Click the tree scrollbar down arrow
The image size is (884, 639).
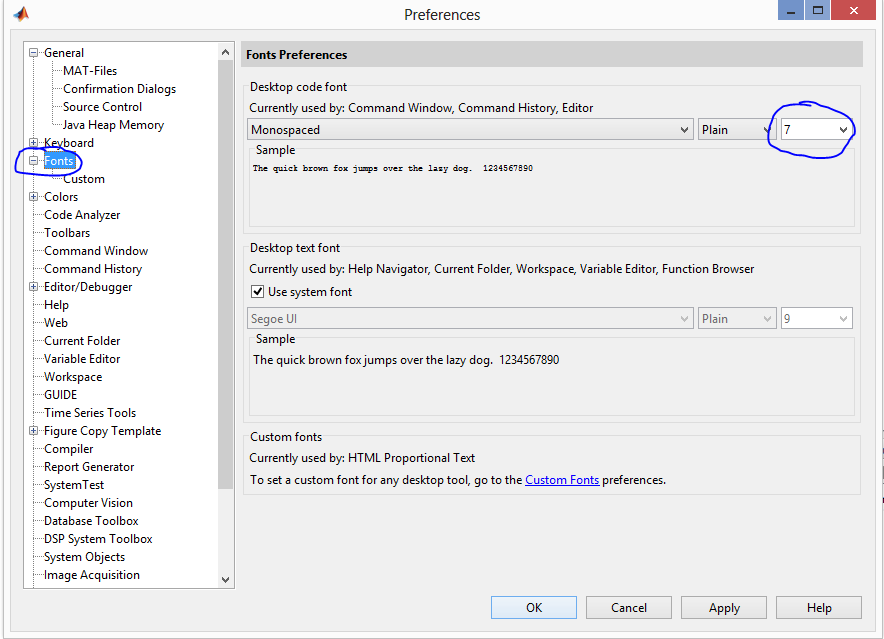[x=225, y=580]
